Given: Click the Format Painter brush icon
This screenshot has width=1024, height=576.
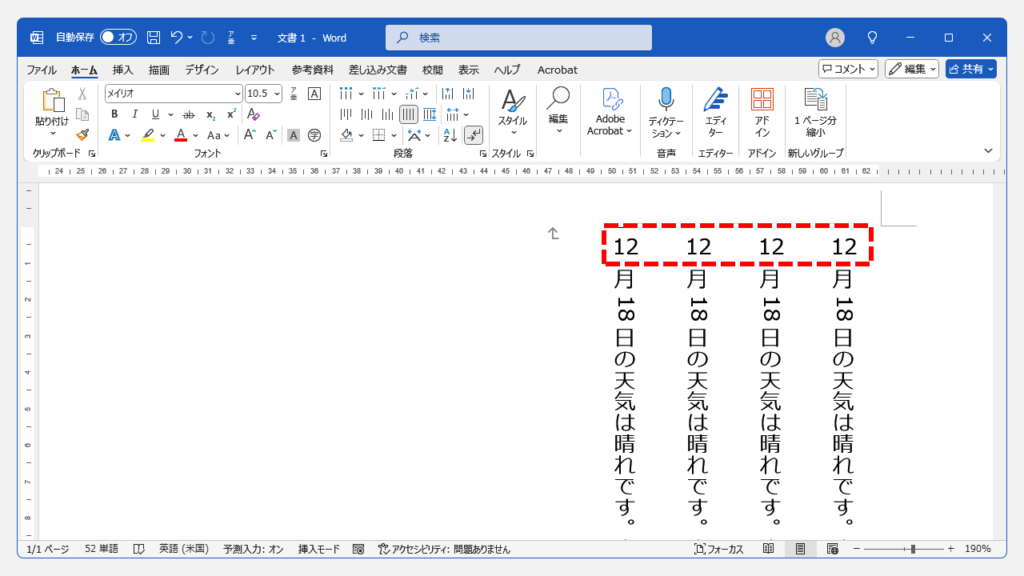Looking at the screenshot, I should coord(82,134).
